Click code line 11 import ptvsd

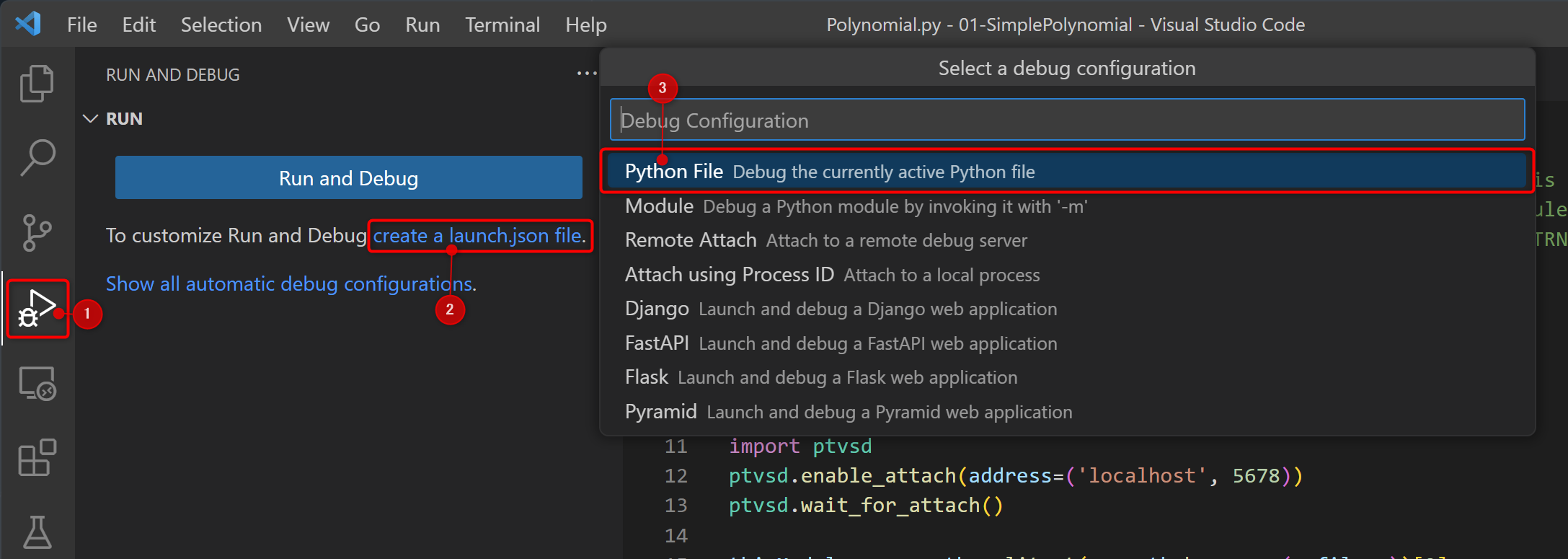tap(800, 446)
